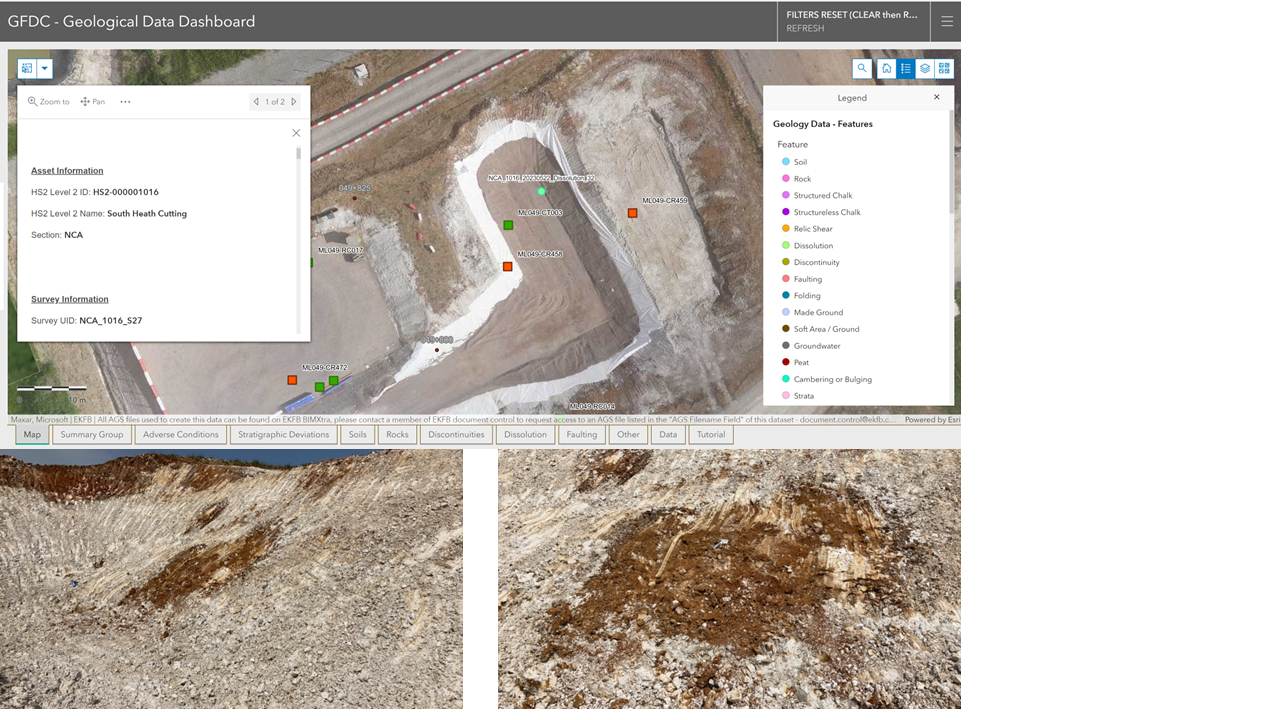Close the Legend panel
Screen dimensions: 1280x720
[937, 97]
